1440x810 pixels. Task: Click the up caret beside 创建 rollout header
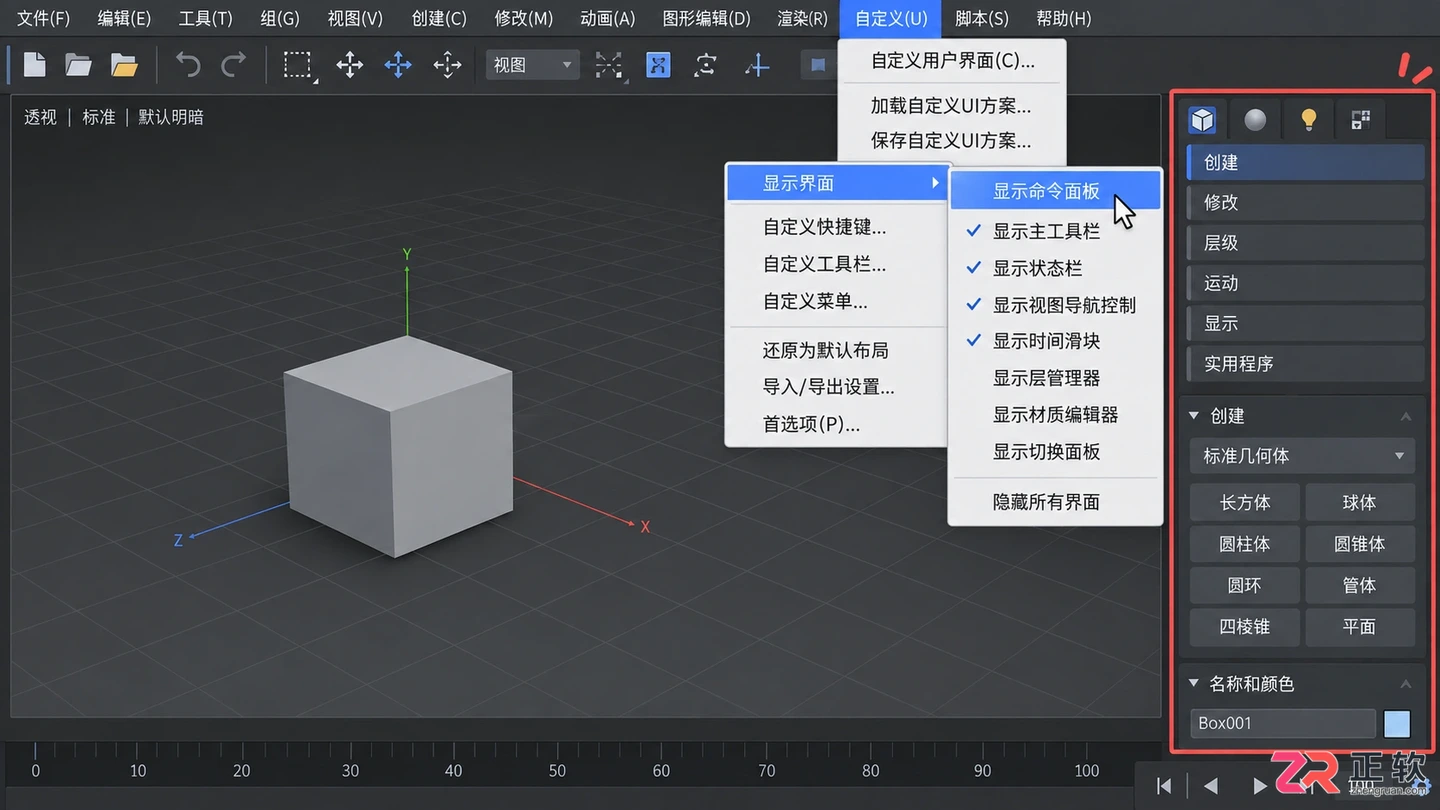click(1406, 416)
